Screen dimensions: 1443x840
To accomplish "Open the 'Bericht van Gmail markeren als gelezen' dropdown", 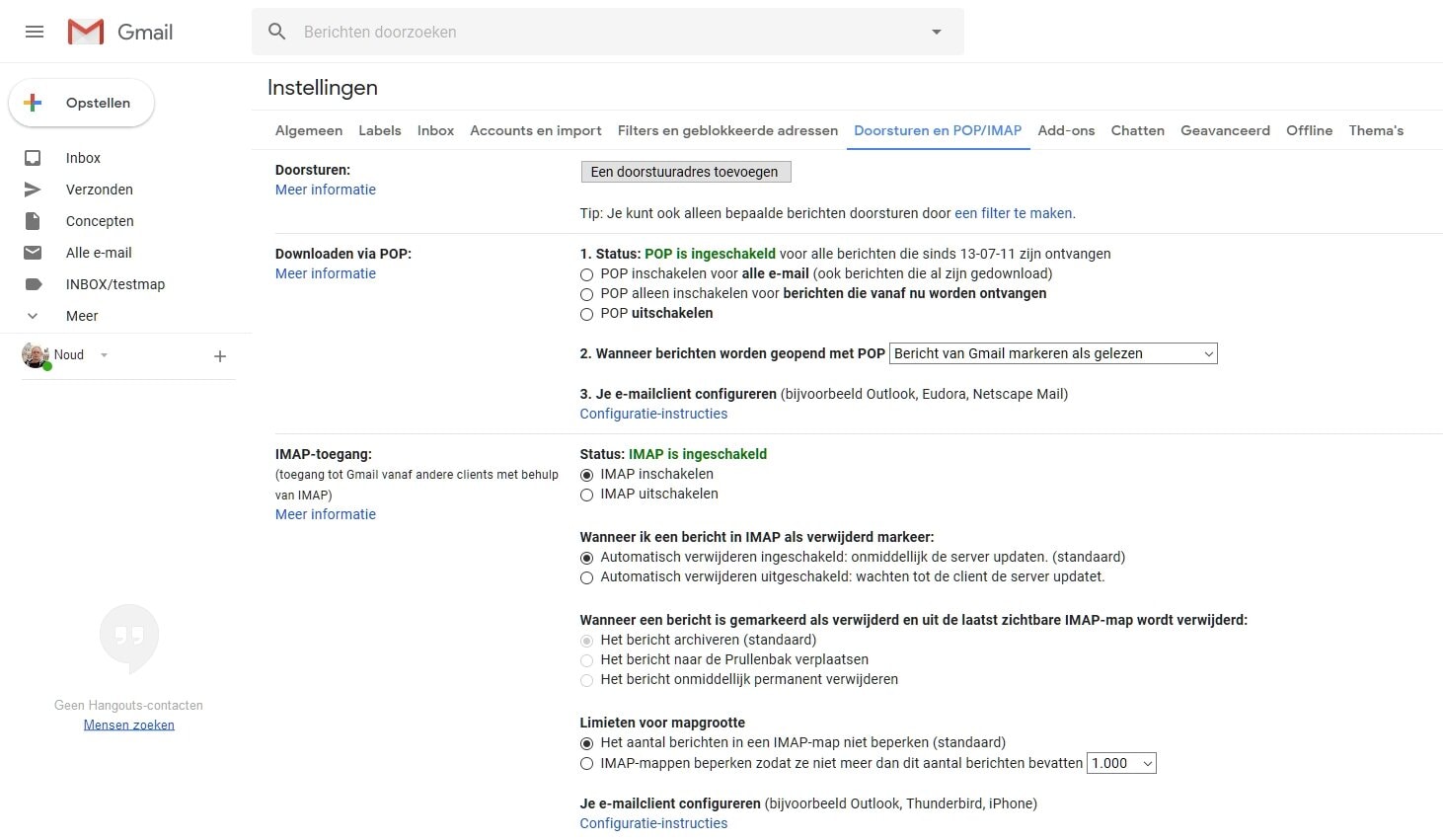I will [1052, 353].
